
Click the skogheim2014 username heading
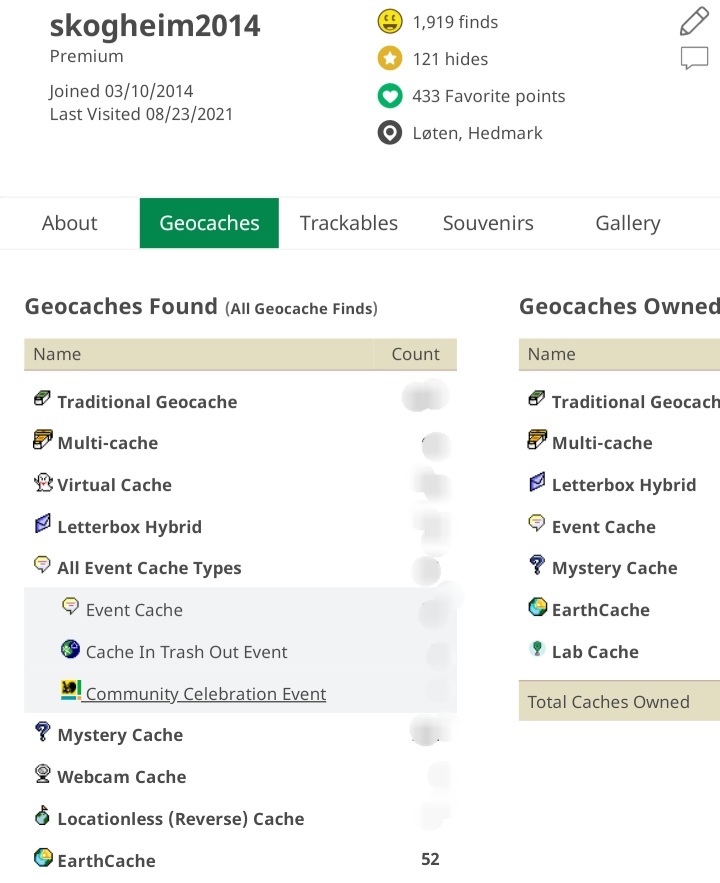click(x=155, y=26)
